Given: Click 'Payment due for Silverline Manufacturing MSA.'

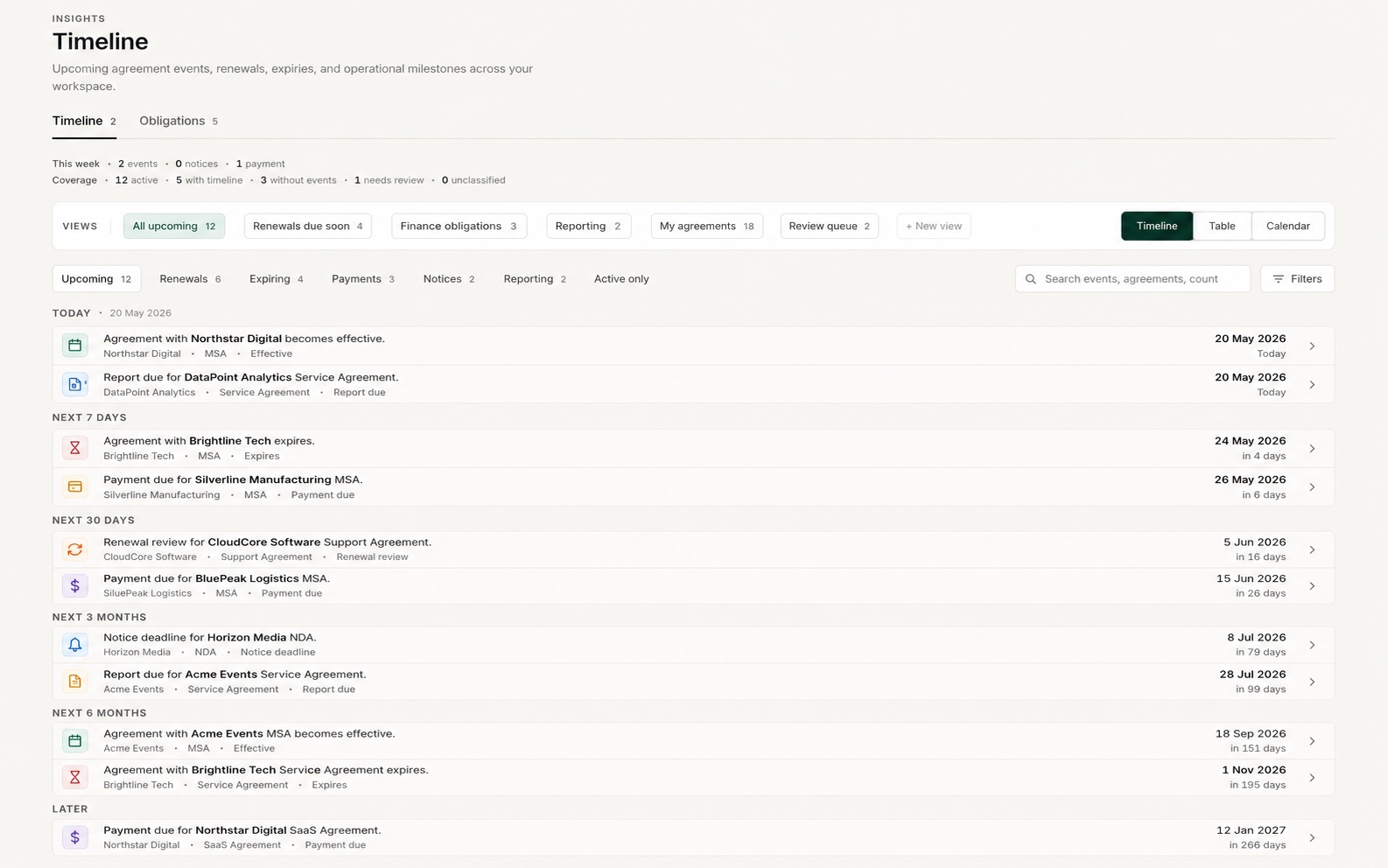Looking at the screenshot, I should point(233,479).
